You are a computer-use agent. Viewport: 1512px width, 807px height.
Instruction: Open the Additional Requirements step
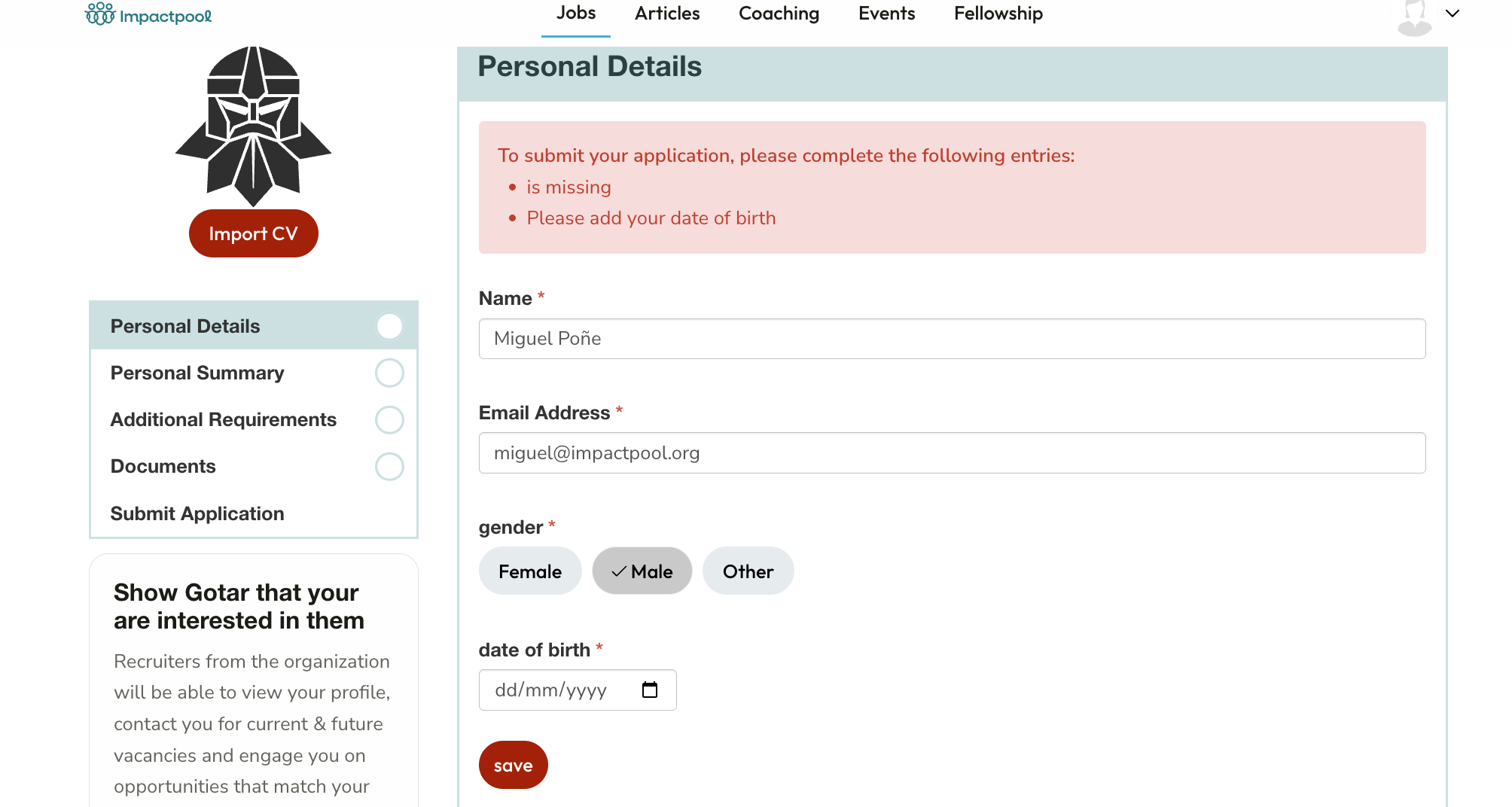[x=223, y=420]
